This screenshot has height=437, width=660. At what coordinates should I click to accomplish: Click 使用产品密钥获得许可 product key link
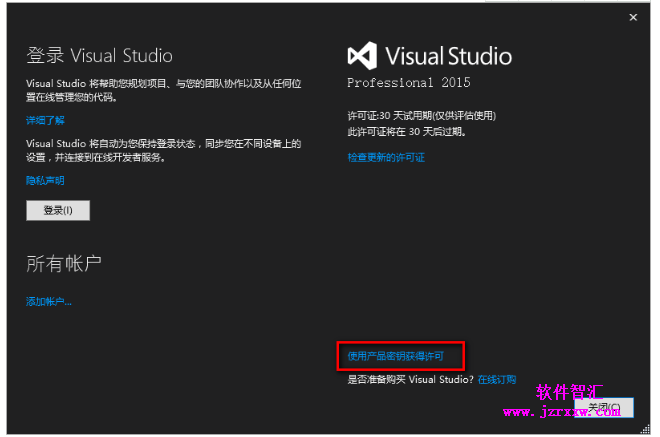point(396,356)
